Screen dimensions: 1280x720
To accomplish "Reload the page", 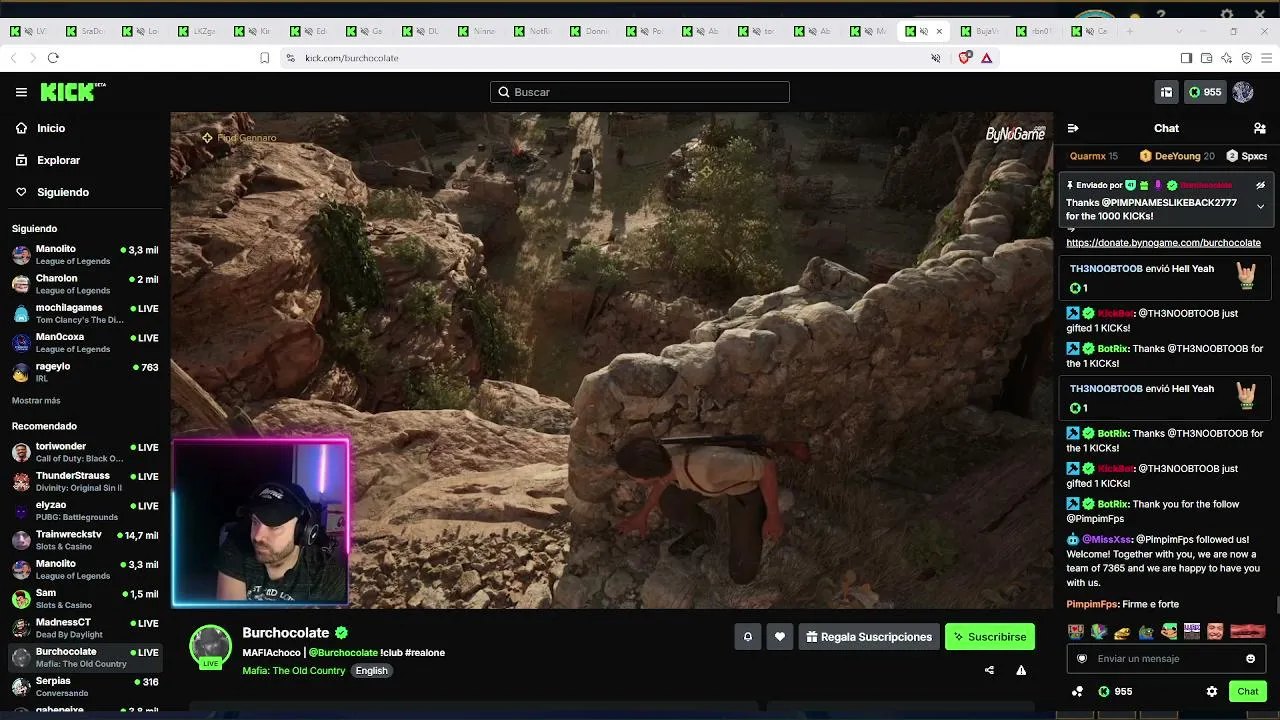I will (x=53, y=58).
